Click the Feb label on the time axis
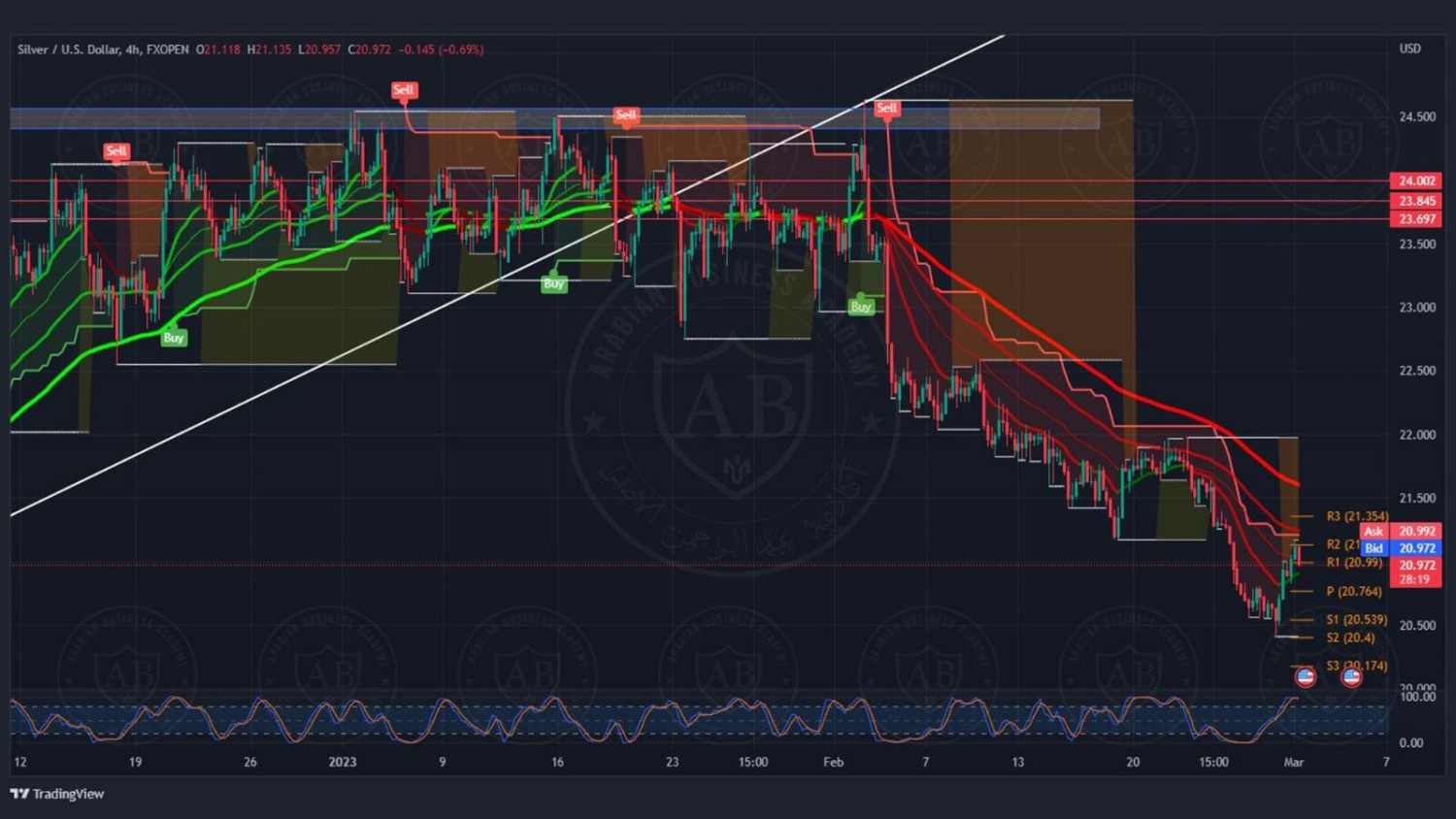Viewport: 1456px width, 819px height. coord(834,762)
